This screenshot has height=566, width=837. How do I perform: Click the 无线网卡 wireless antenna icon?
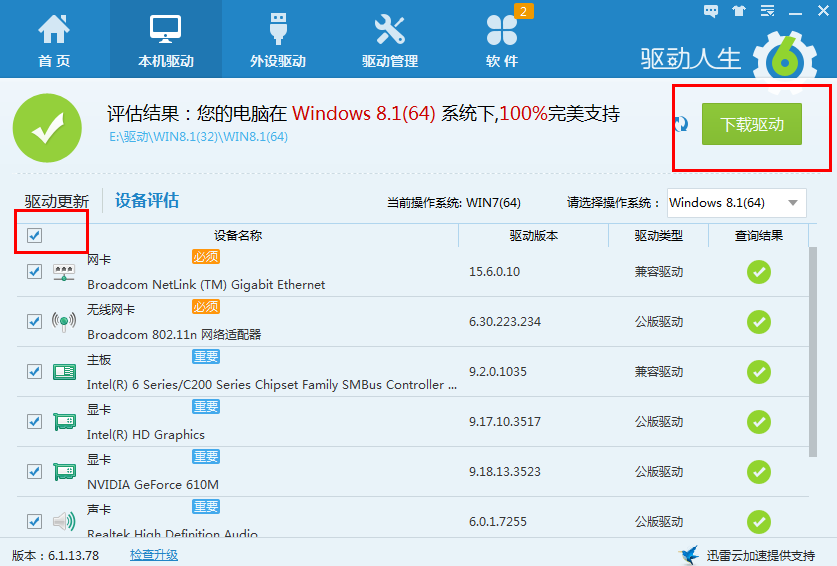(x=64, y=322)
